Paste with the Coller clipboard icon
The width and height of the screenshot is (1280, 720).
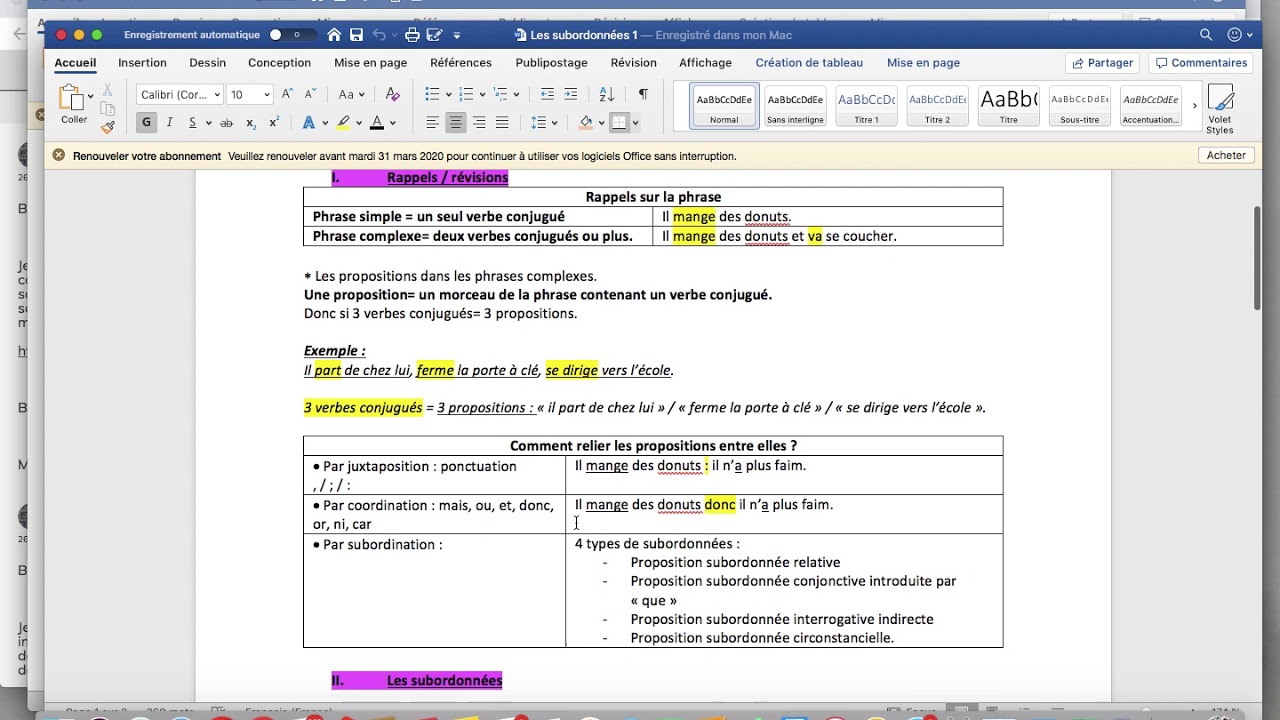[x=71, y=104]
